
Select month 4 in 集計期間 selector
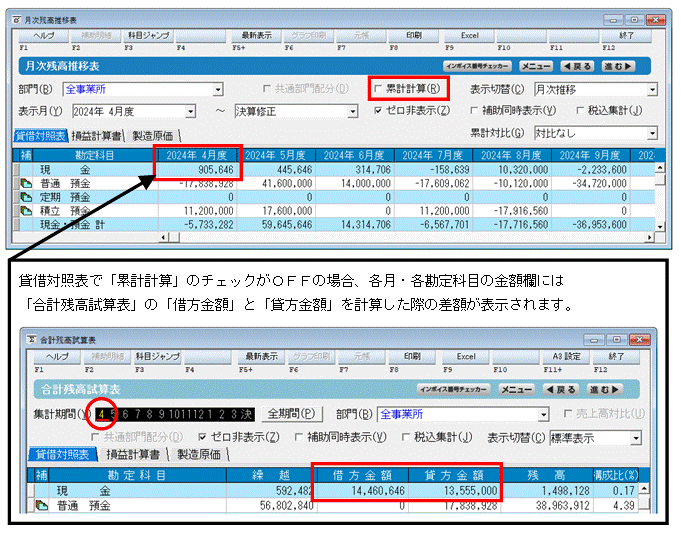pos(101,414)
